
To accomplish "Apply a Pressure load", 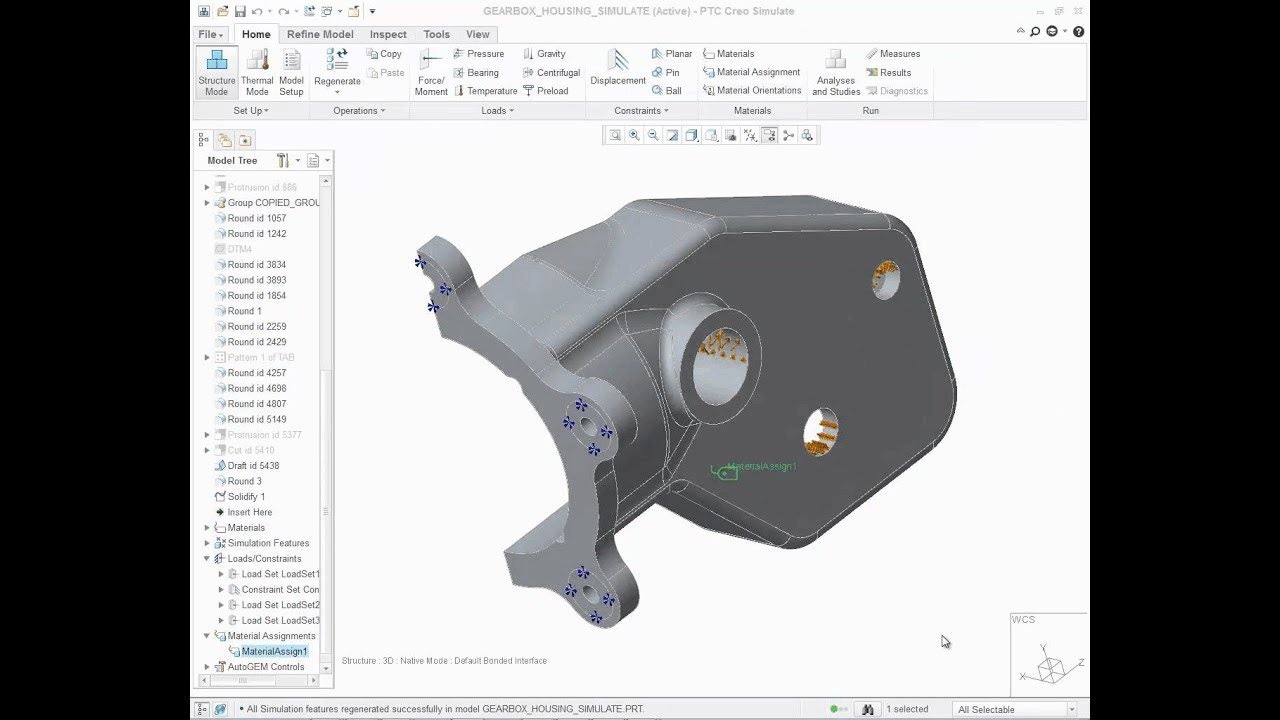I will (478, 54).
